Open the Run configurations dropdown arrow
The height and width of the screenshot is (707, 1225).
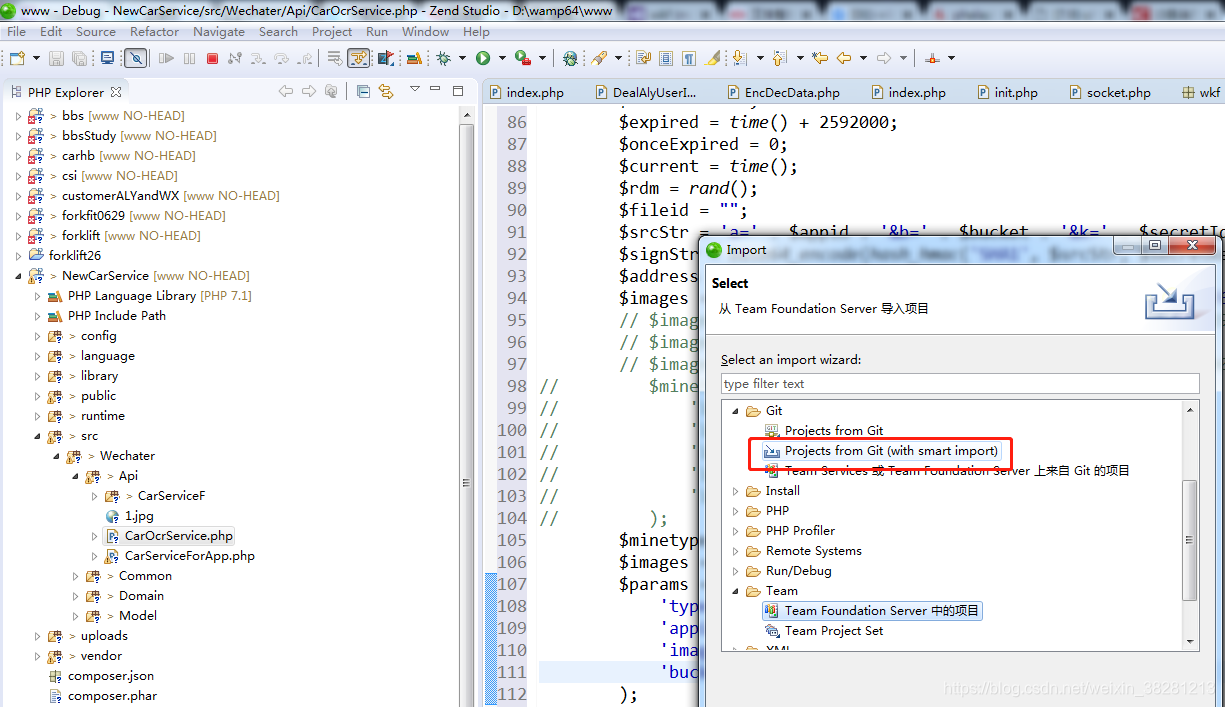(x=502, y=58)
